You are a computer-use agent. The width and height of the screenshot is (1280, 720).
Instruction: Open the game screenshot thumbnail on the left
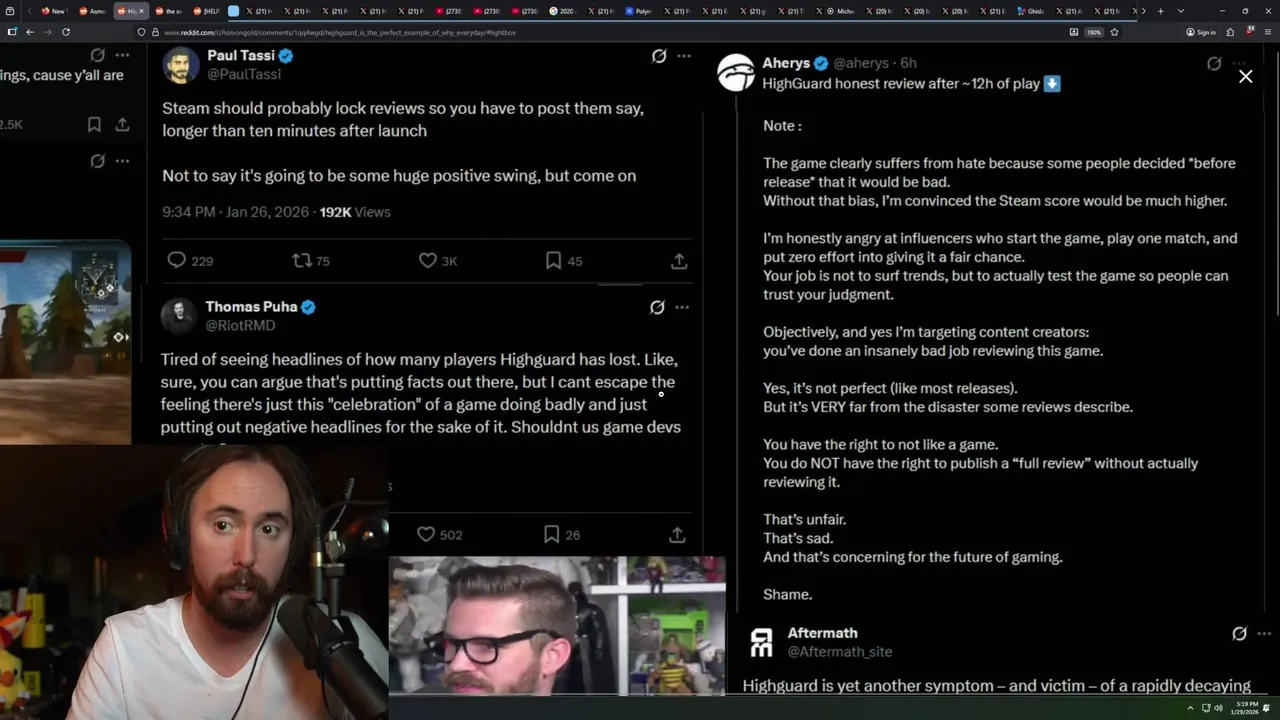tap(65, 342)
